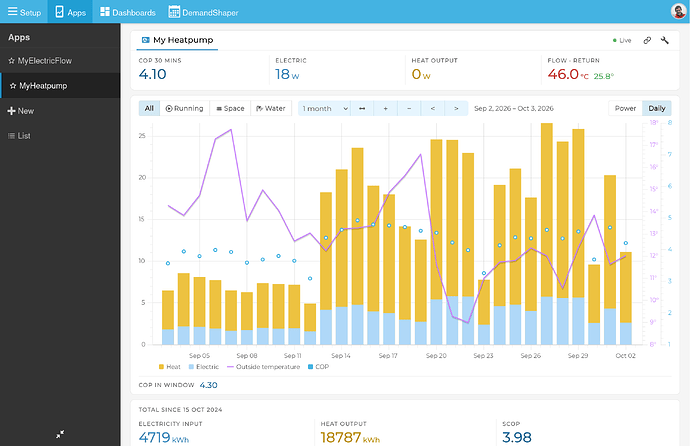This screenshot has width=690, height=446.
Task: Filter chart by Running
Action: 184,108
